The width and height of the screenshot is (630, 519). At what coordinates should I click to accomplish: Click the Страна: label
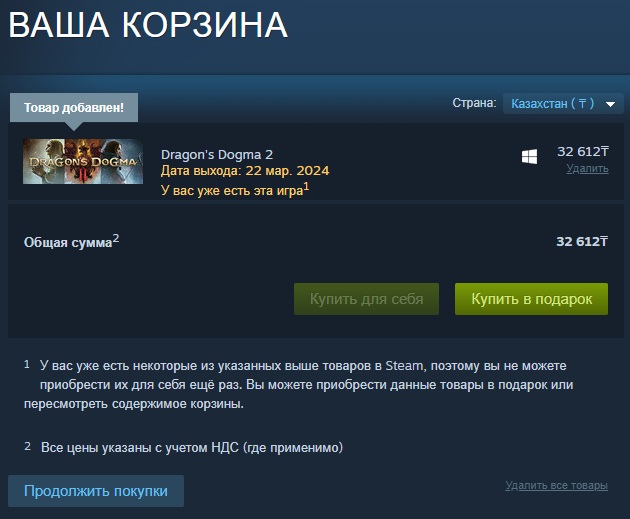pos(475,103)
